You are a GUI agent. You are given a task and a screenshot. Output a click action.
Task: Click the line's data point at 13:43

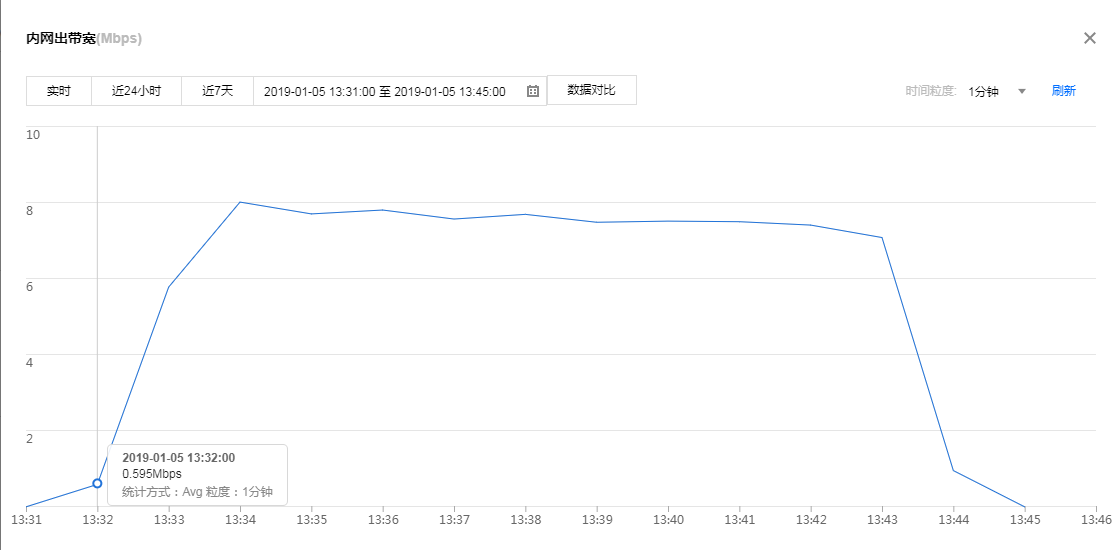pos(882,237)
